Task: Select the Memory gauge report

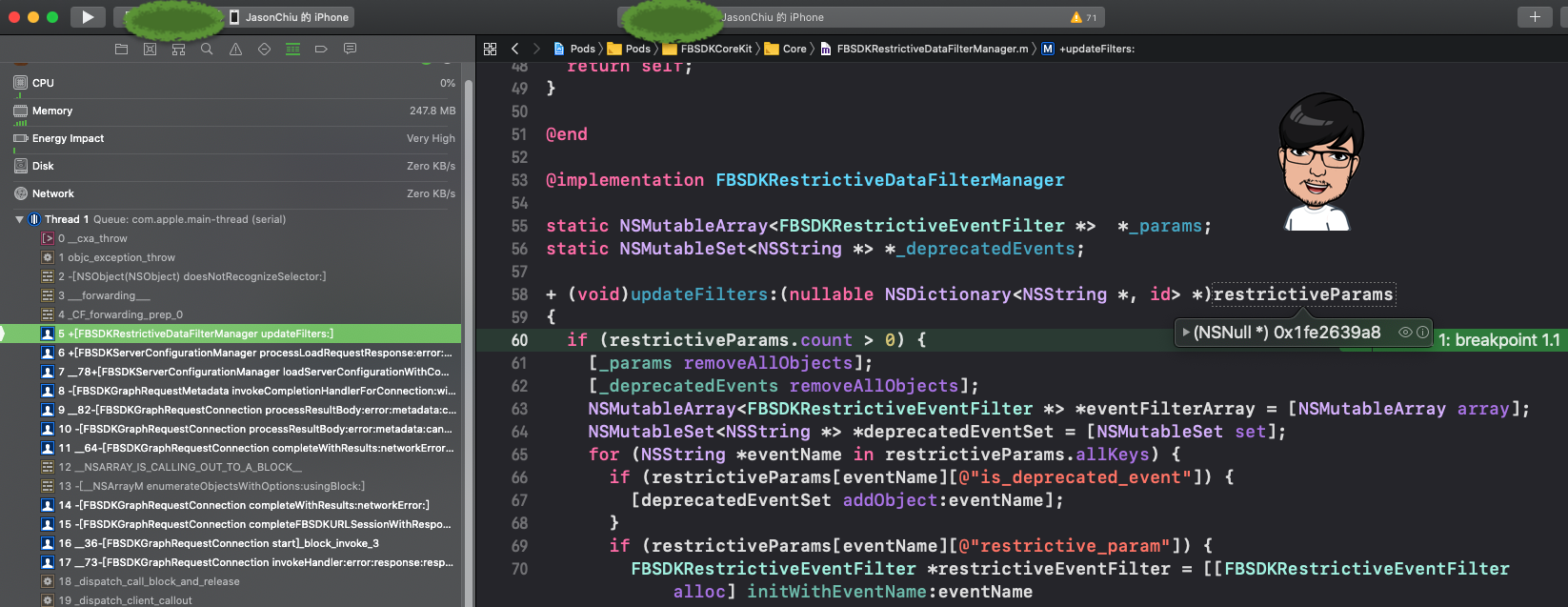Action: tap(52, 111)
